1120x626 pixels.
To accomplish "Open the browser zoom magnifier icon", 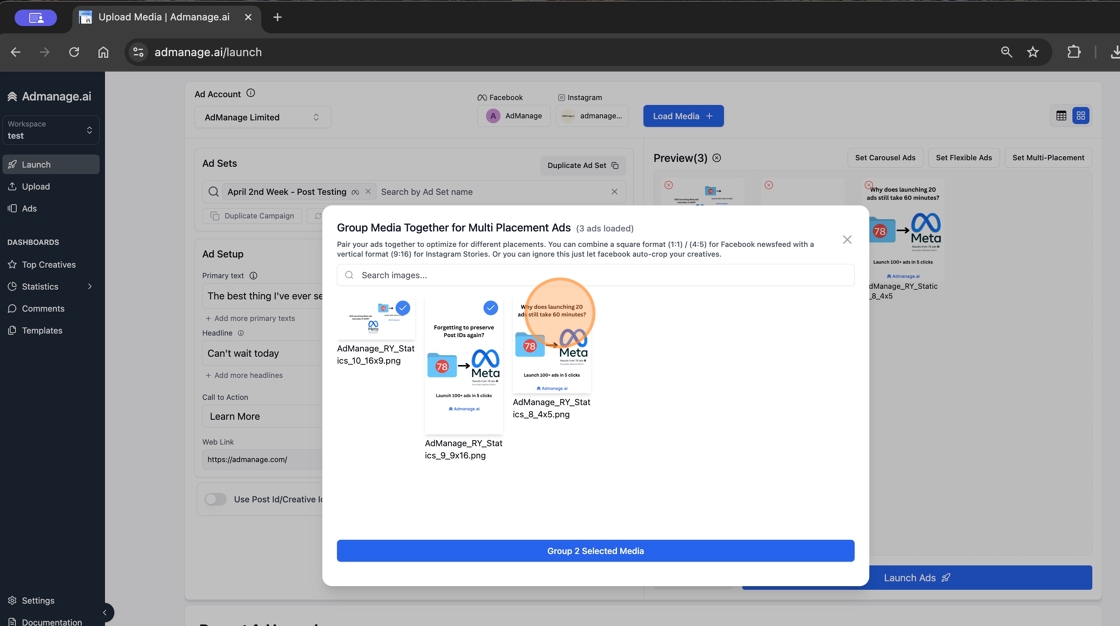I will click(x=1006, y=52).
